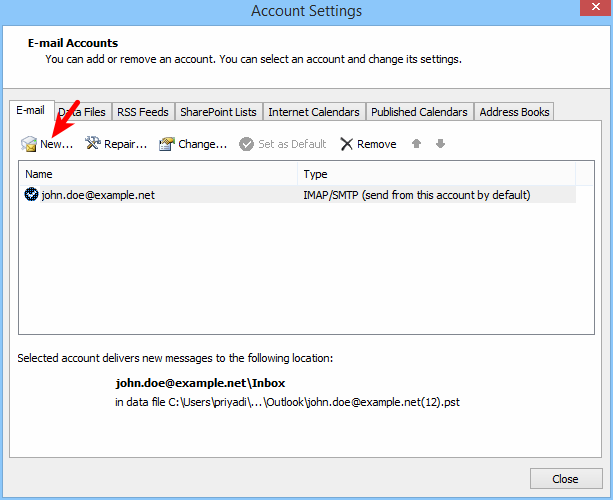This screenshot has height=500, width=613.
Task: Click the Set as Default checkmark icon
Action: (x=246, y=144)
